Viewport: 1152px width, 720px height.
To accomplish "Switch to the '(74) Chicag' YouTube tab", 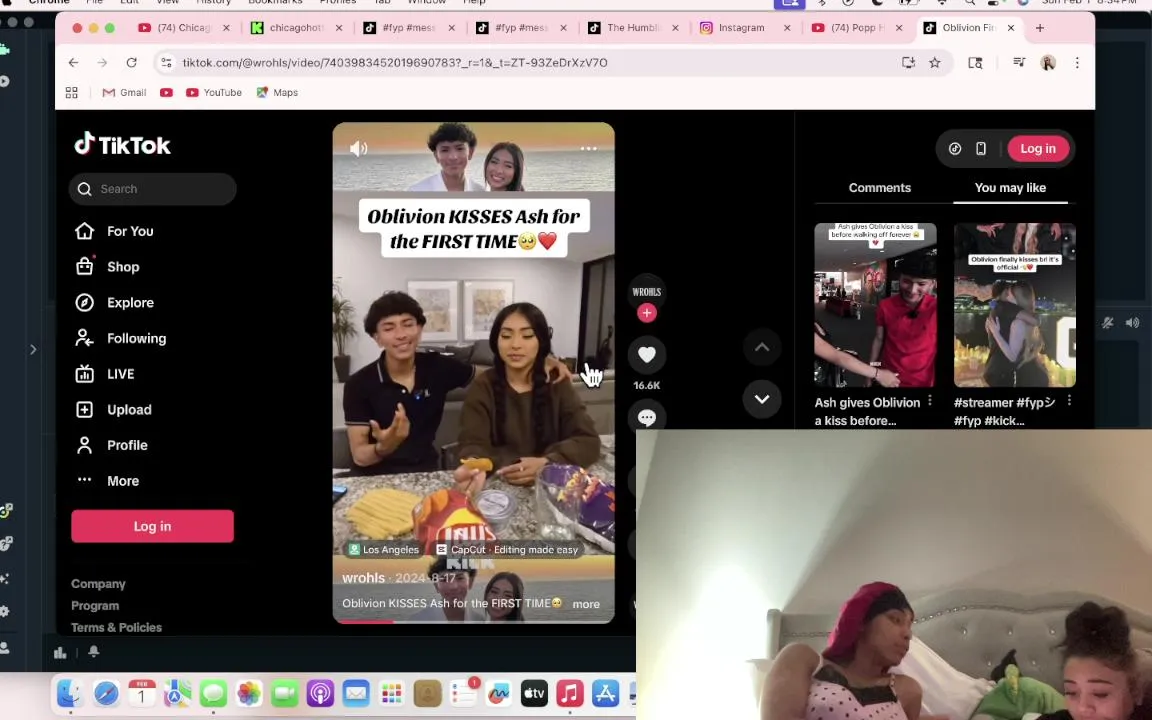I will tap(184, 28).
